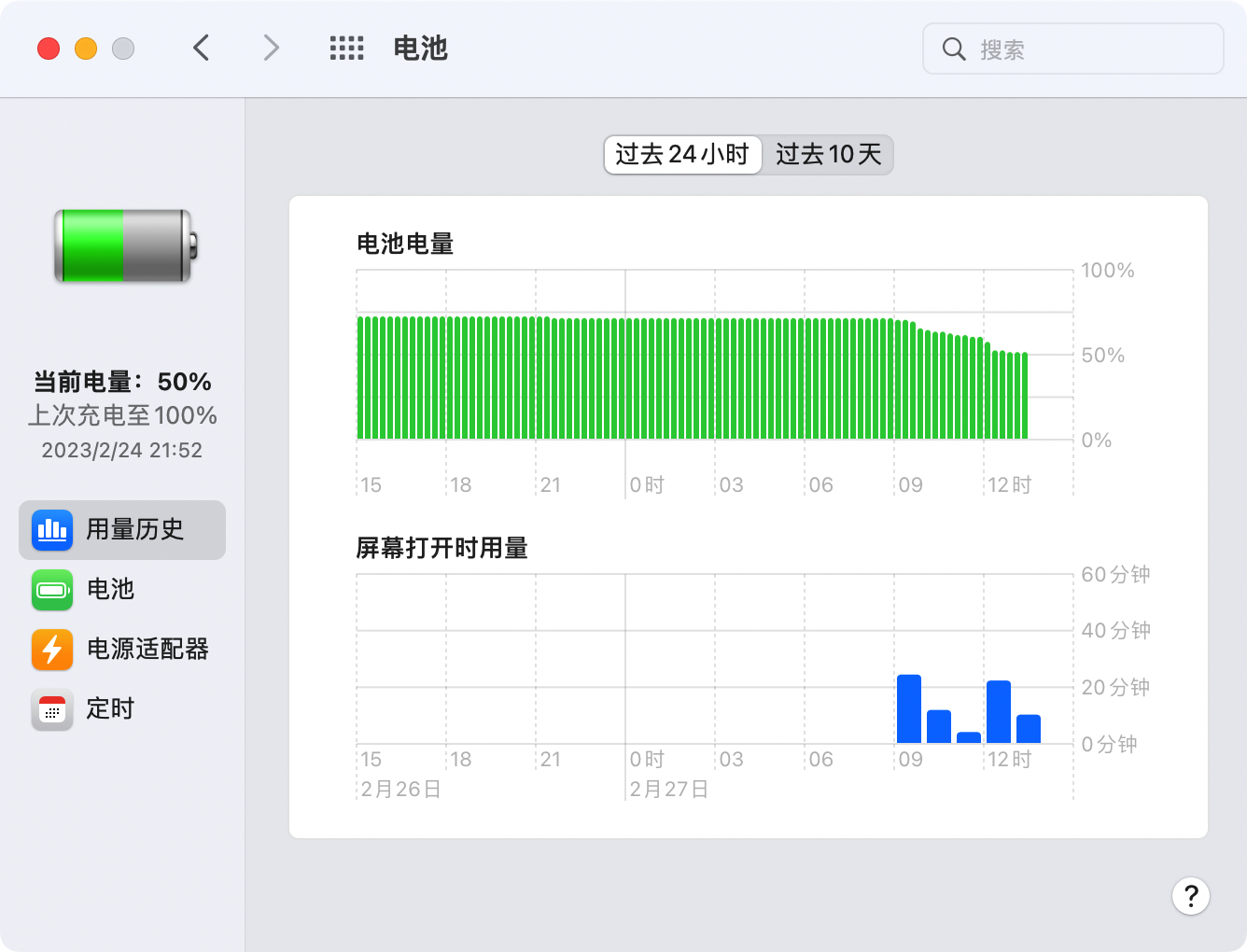Open the 定时 schedule pane

111,709
